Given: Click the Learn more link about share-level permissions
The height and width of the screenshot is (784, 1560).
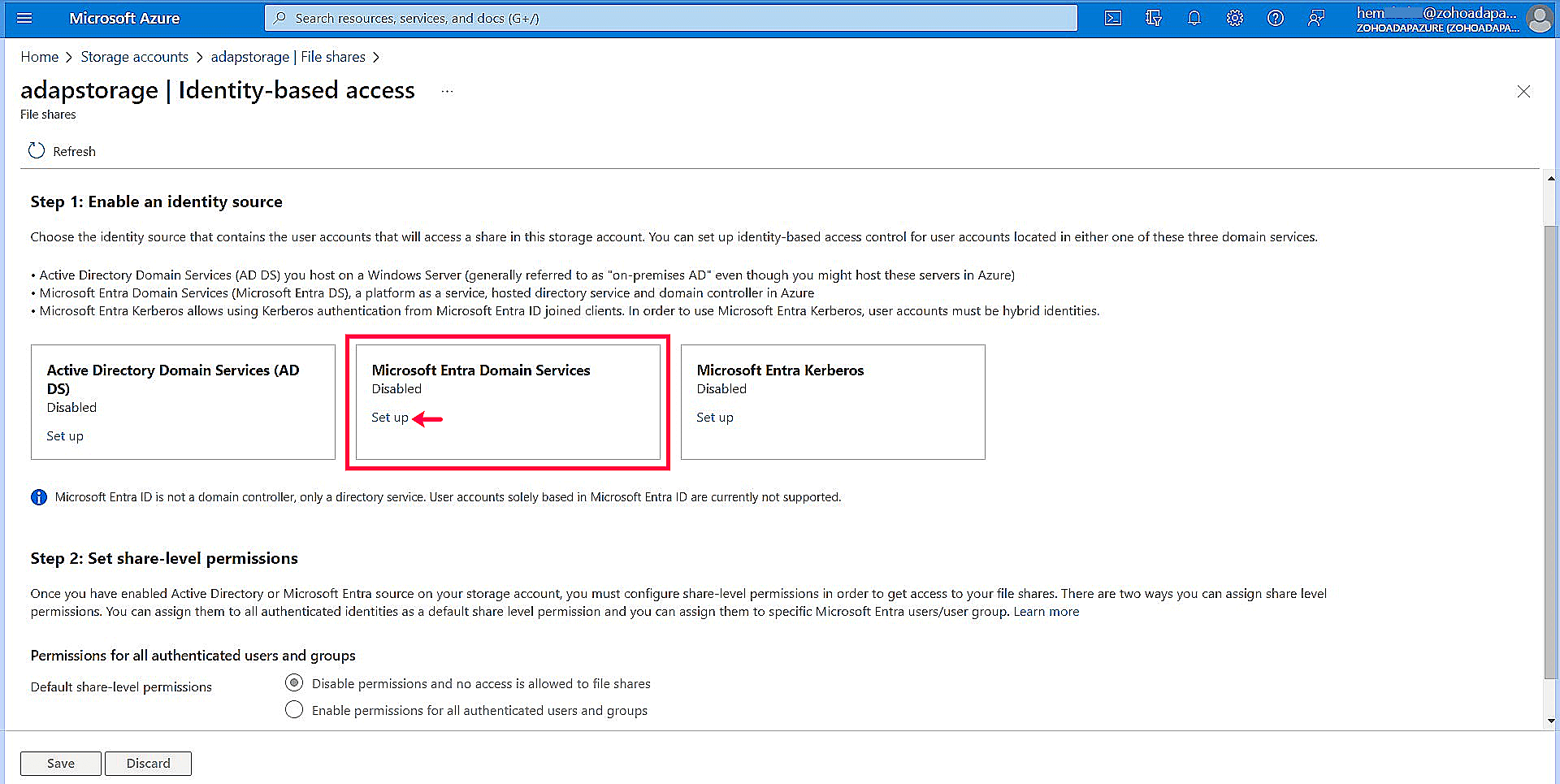Looking at the screenshot, I should coord(1046,611).
